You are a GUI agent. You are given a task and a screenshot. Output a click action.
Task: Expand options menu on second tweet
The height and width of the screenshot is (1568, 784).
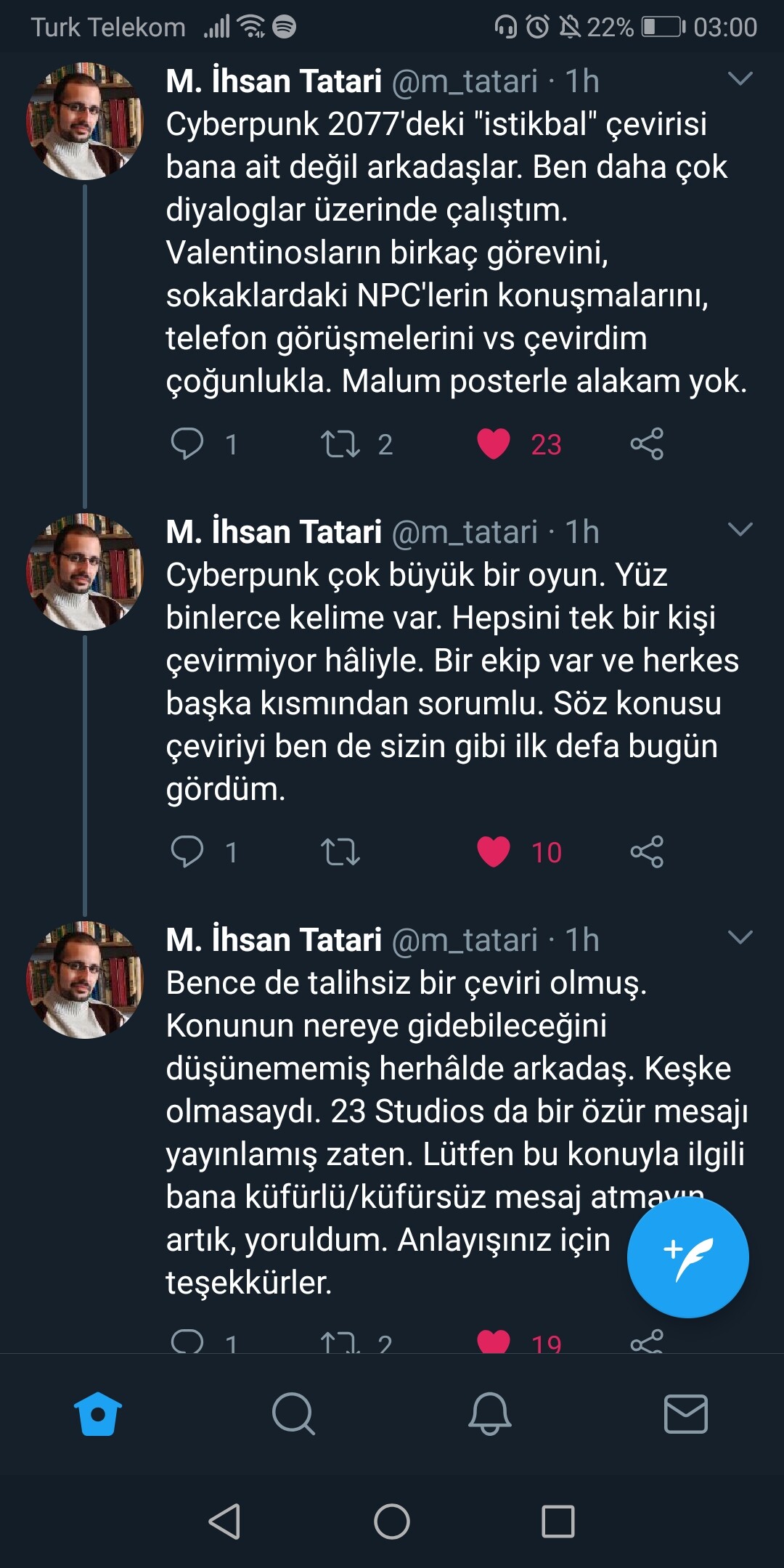click(740, 530)
